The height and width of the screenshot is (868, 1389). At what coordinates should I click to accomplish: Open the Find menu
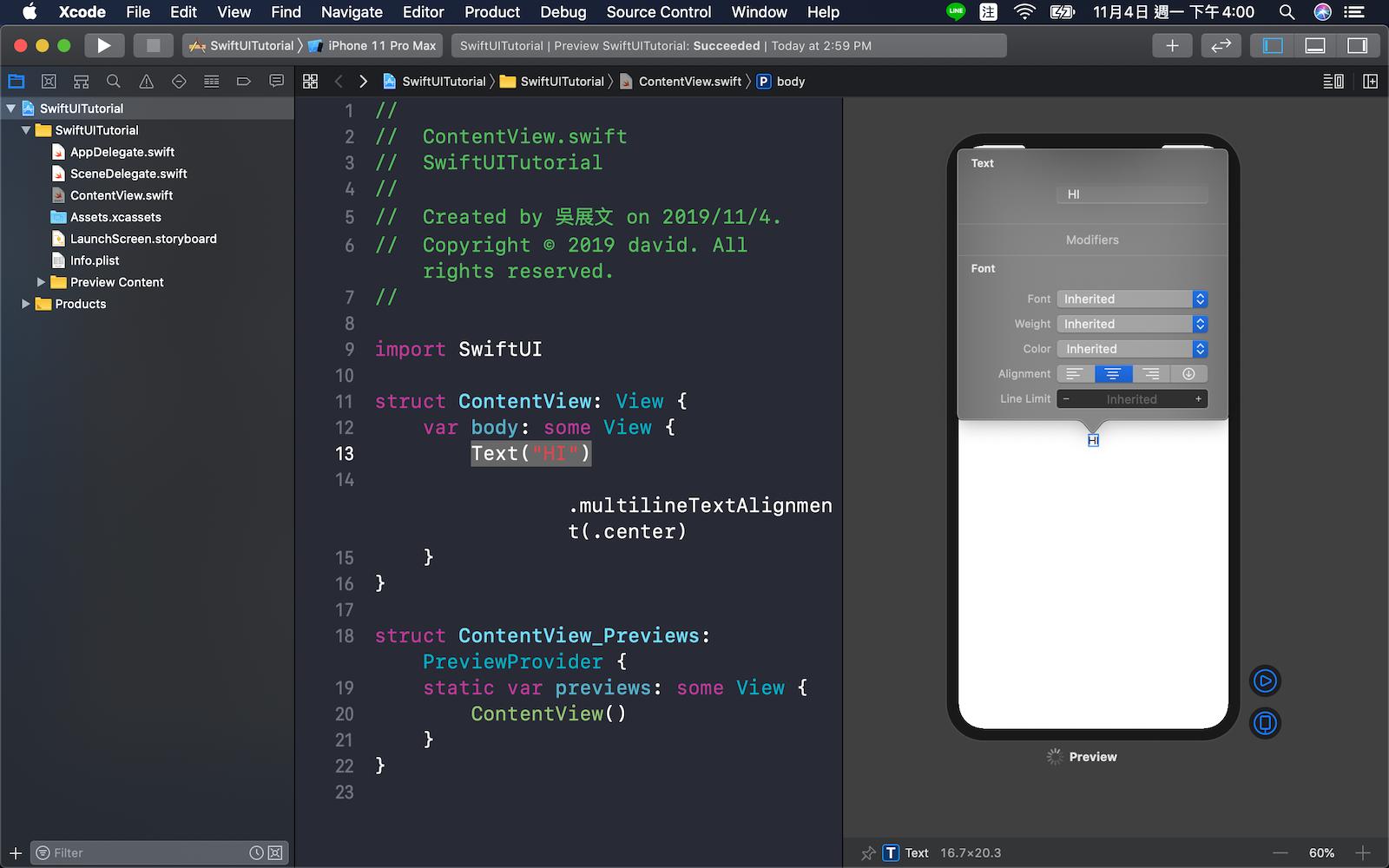[286, 12]
